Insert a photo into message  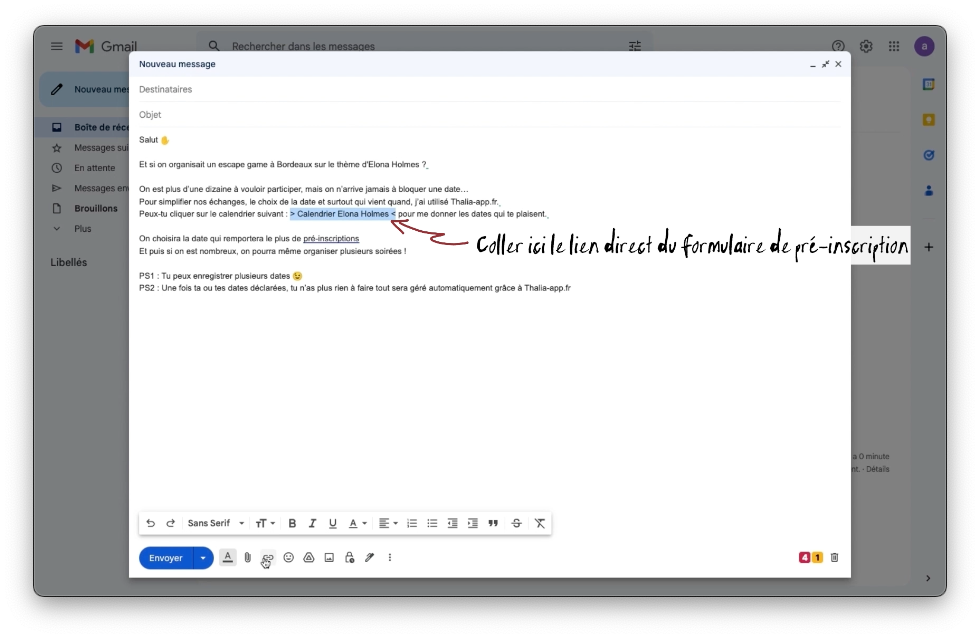point(329,558)
